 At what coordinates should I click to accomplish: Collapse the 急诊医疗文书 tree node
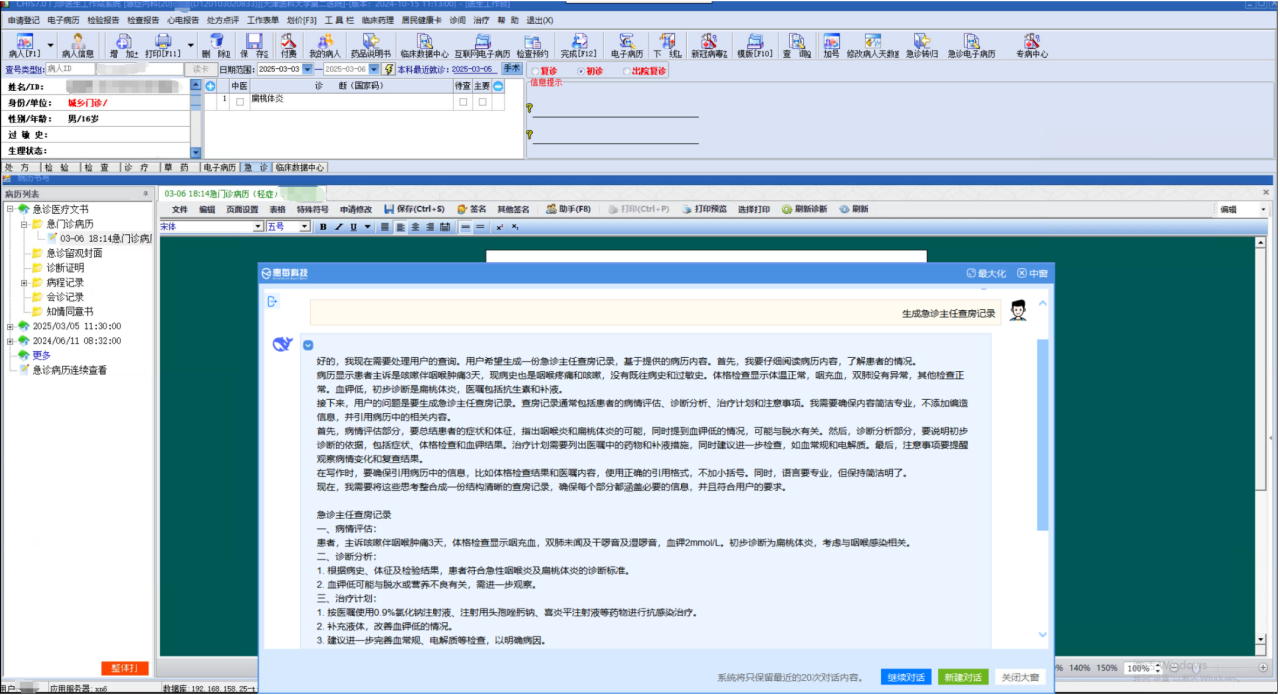point(10,209)
